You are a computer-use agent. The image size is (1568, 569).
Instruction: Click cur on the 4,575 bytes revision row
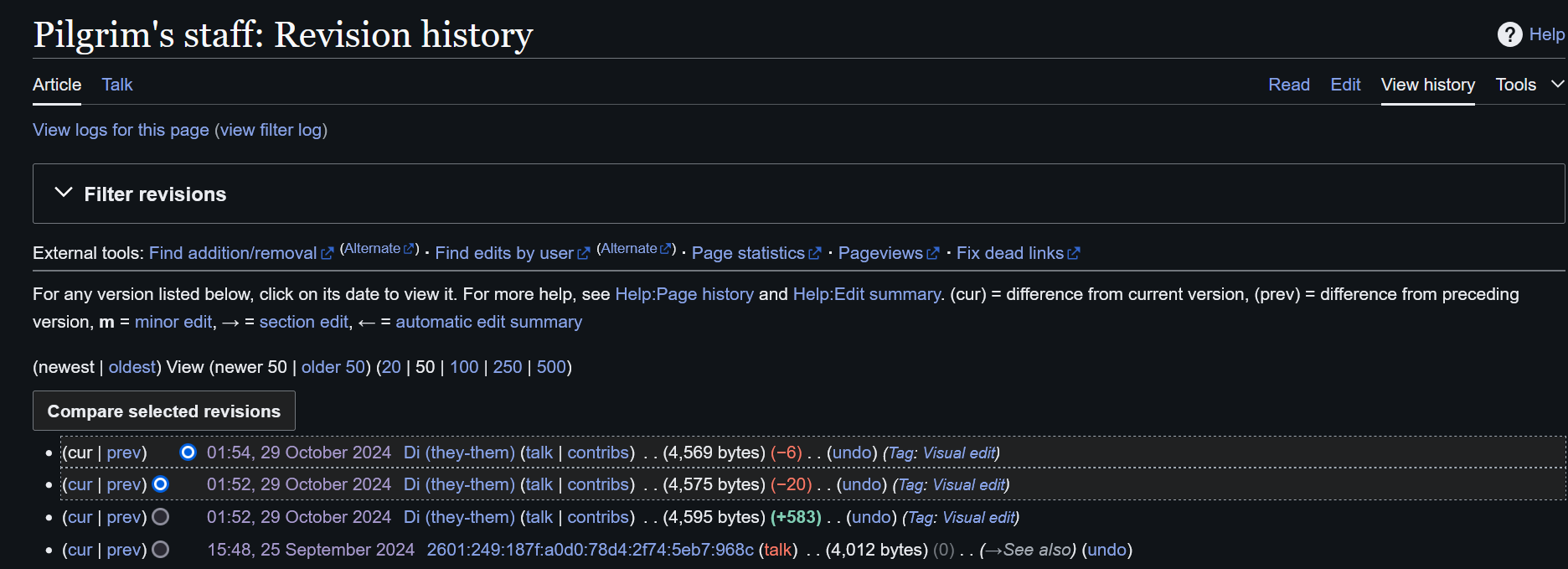pos(80,484)
